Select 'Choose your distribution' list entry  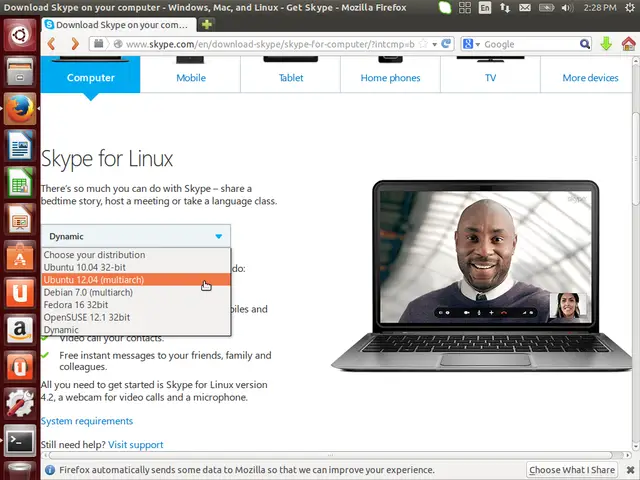pos(136,255)
